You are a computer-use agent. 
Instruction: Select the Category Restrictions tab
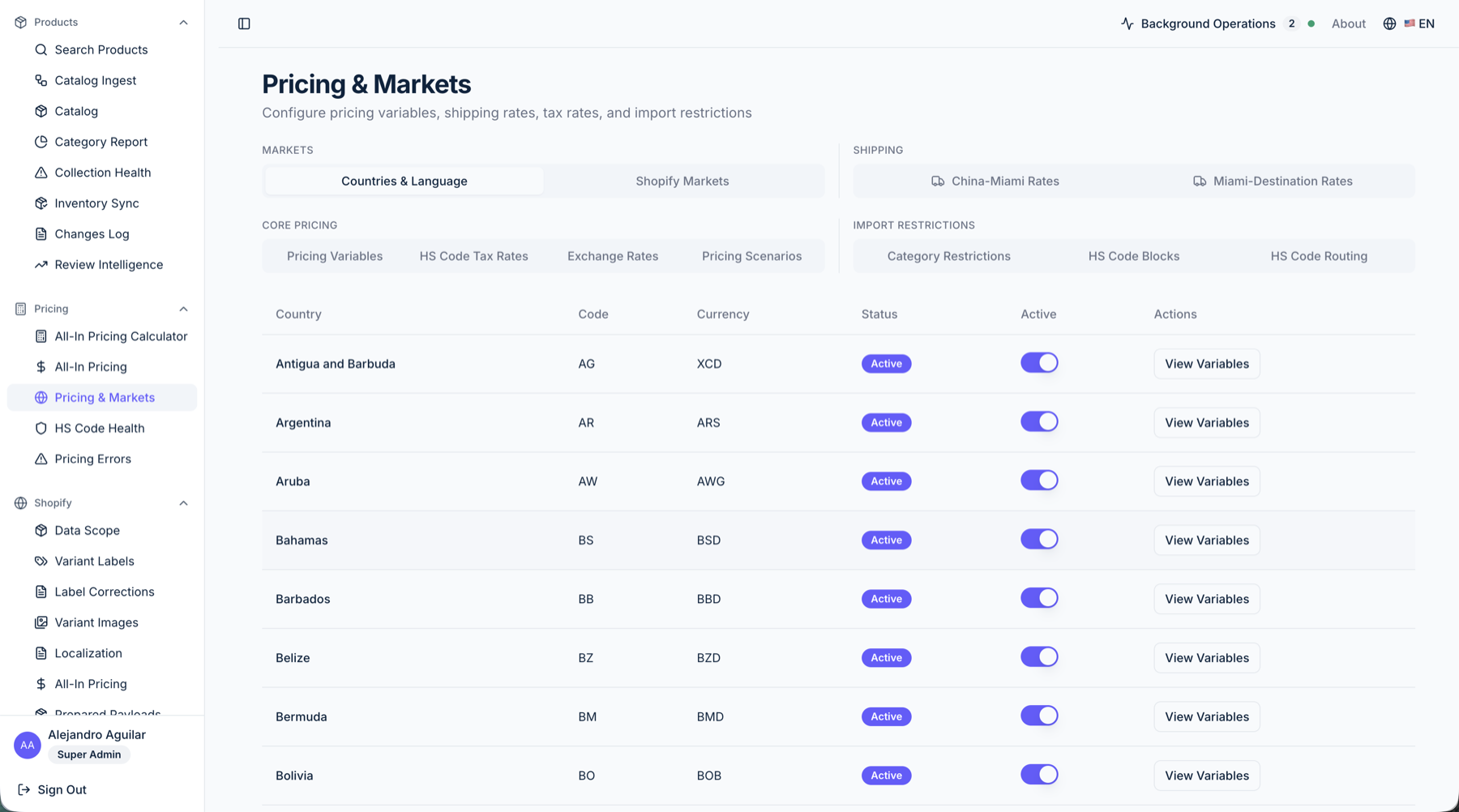tap(949, 256)
